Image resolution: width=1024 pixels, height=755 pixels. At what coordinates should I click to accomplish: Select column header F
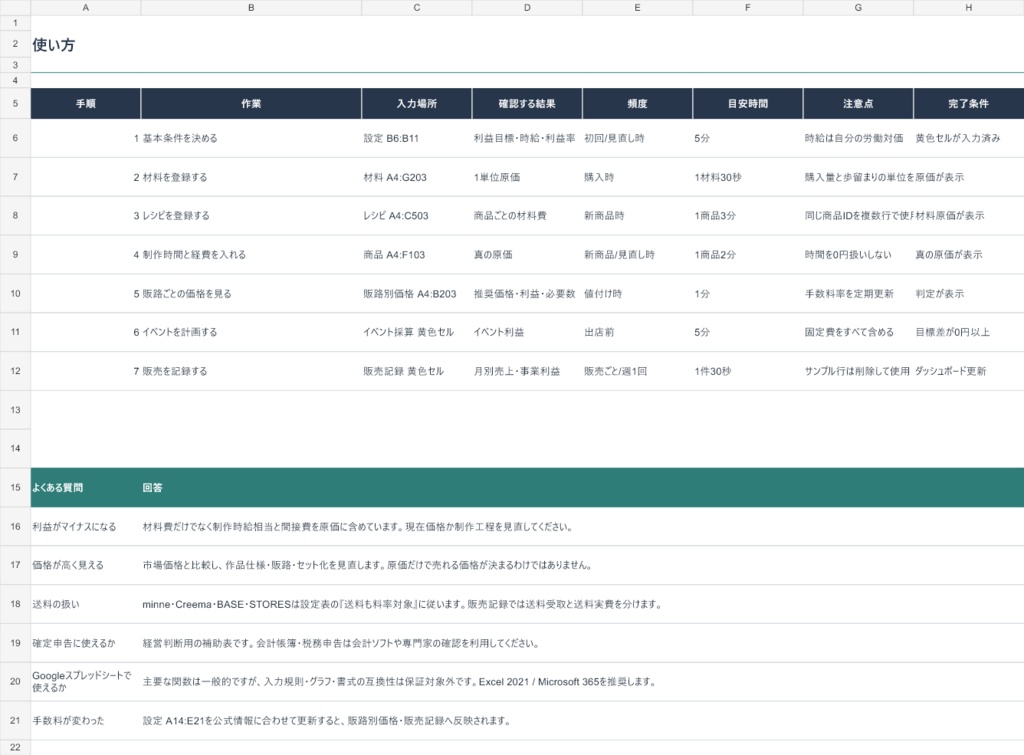[748, 8]
